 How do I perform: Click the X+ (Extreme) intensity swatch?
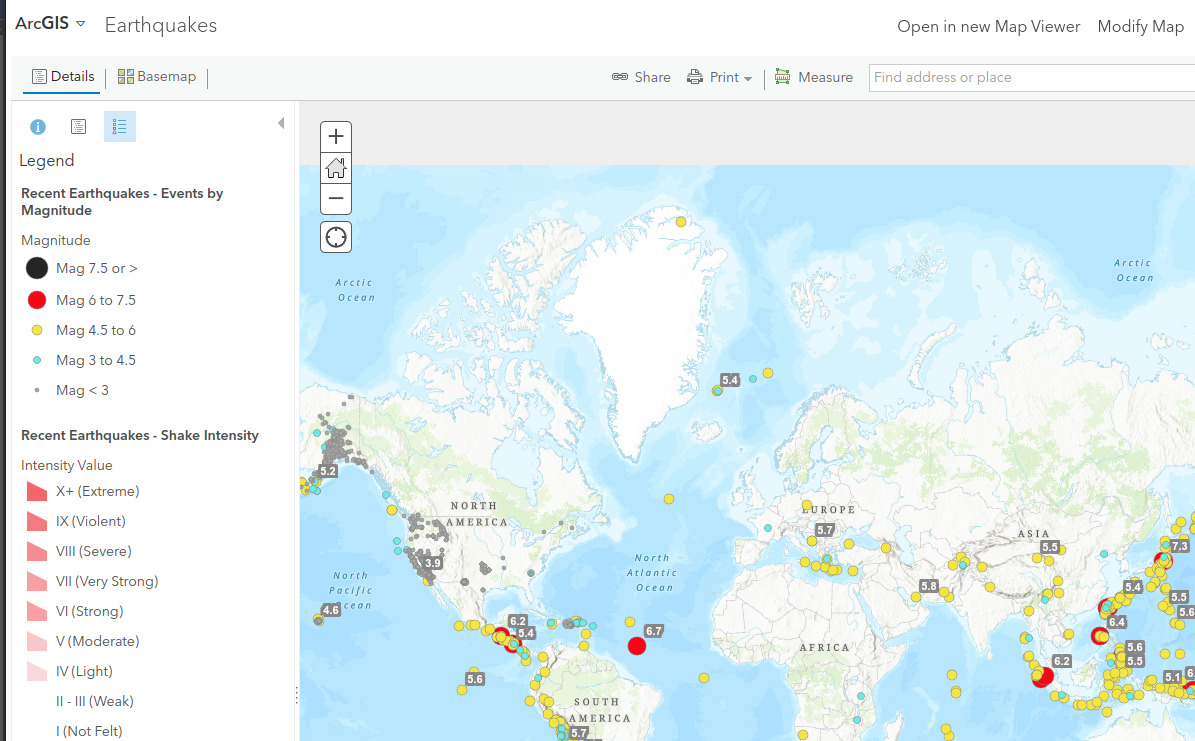37,491
